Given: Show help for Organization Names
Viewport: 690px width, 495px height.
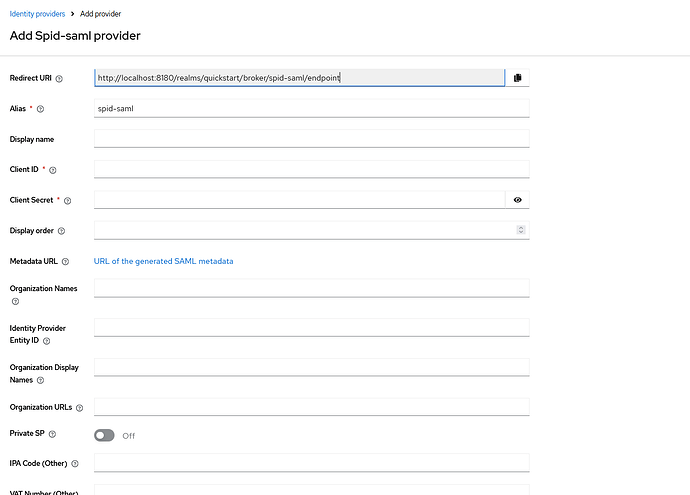Looking at the screenshot, I should pos(15,301).
